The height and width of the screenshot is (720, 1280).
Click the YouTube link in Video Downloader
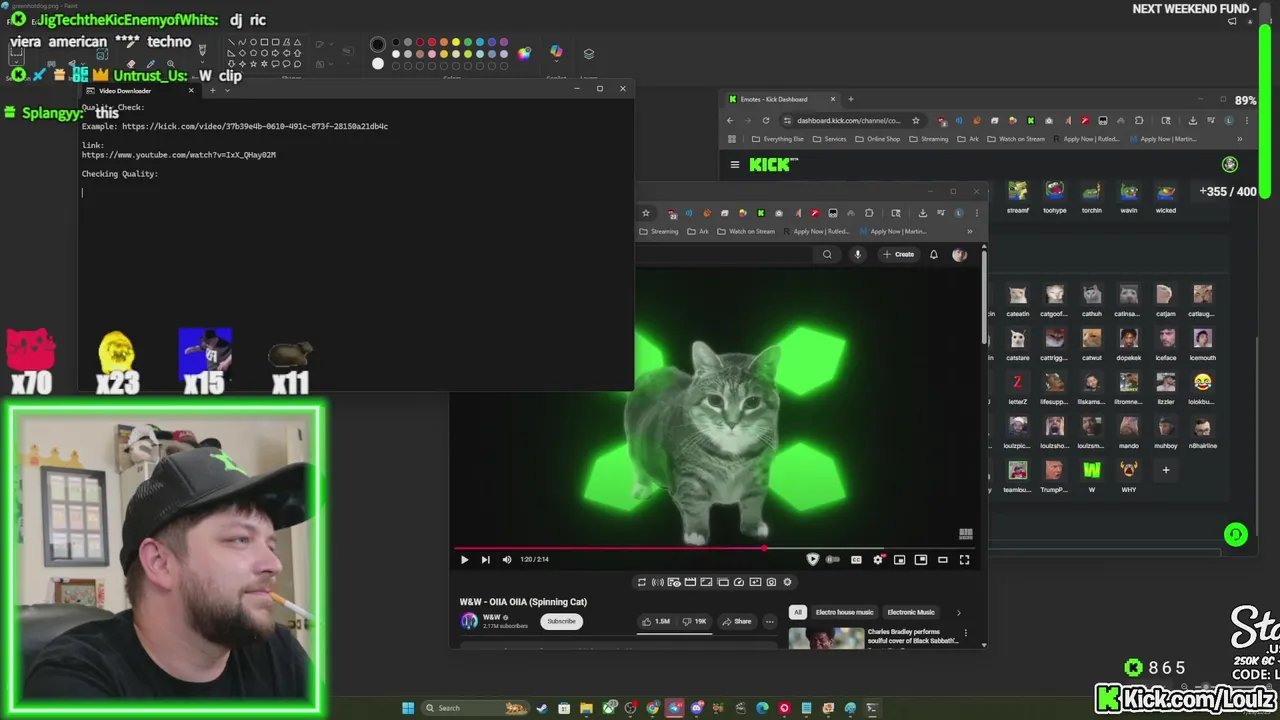click(178, 155)
